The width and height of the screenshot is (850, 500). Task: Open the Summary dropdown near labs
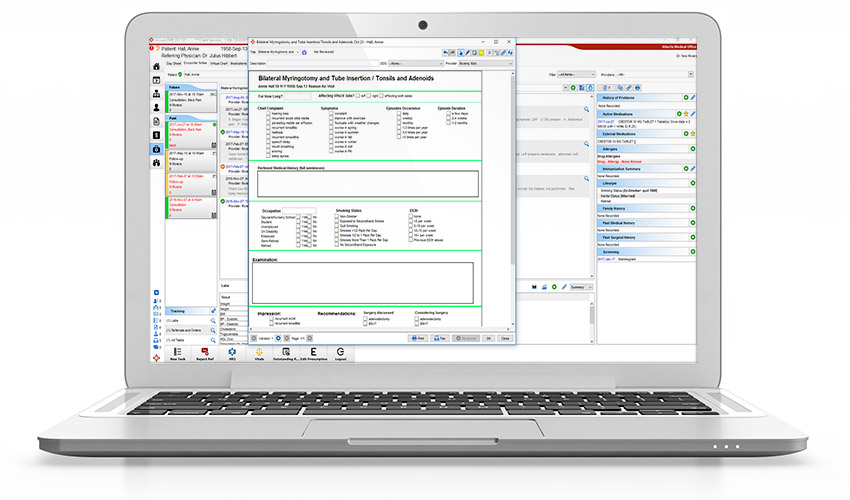point(581,287)
